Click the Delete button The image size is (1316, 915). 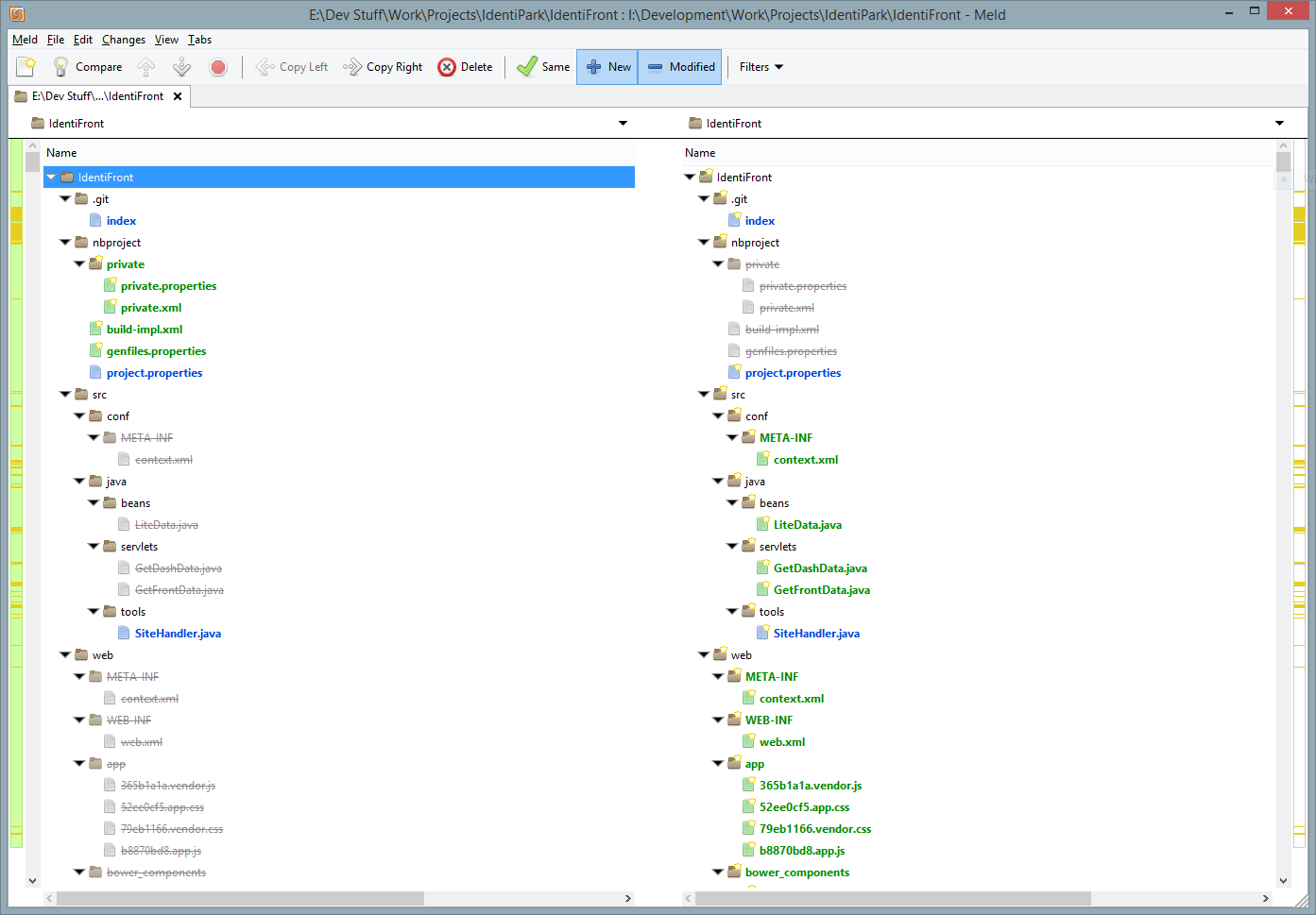[x=466, y=67]
